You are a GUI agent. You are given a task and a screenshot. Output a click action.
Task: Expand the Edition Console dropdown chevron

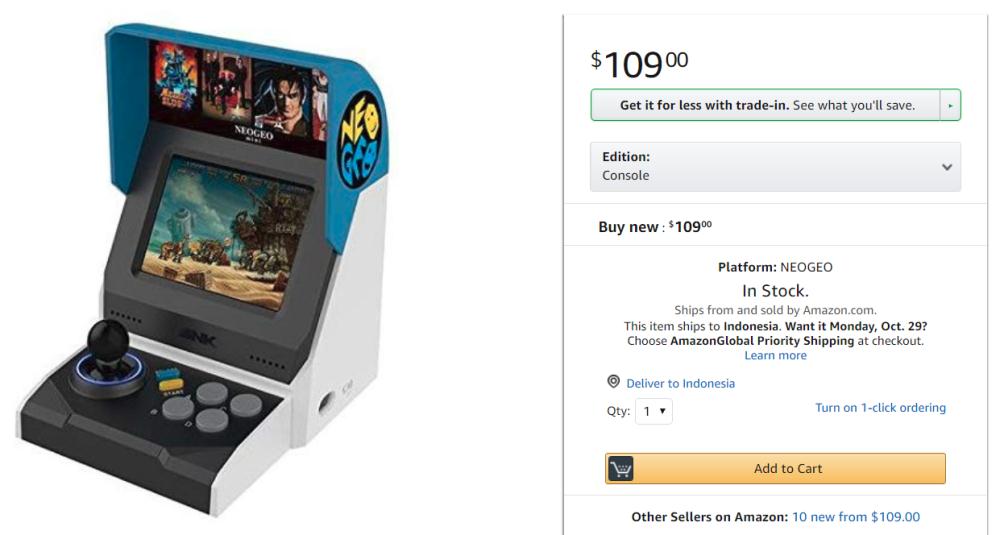tap(947, 167)
